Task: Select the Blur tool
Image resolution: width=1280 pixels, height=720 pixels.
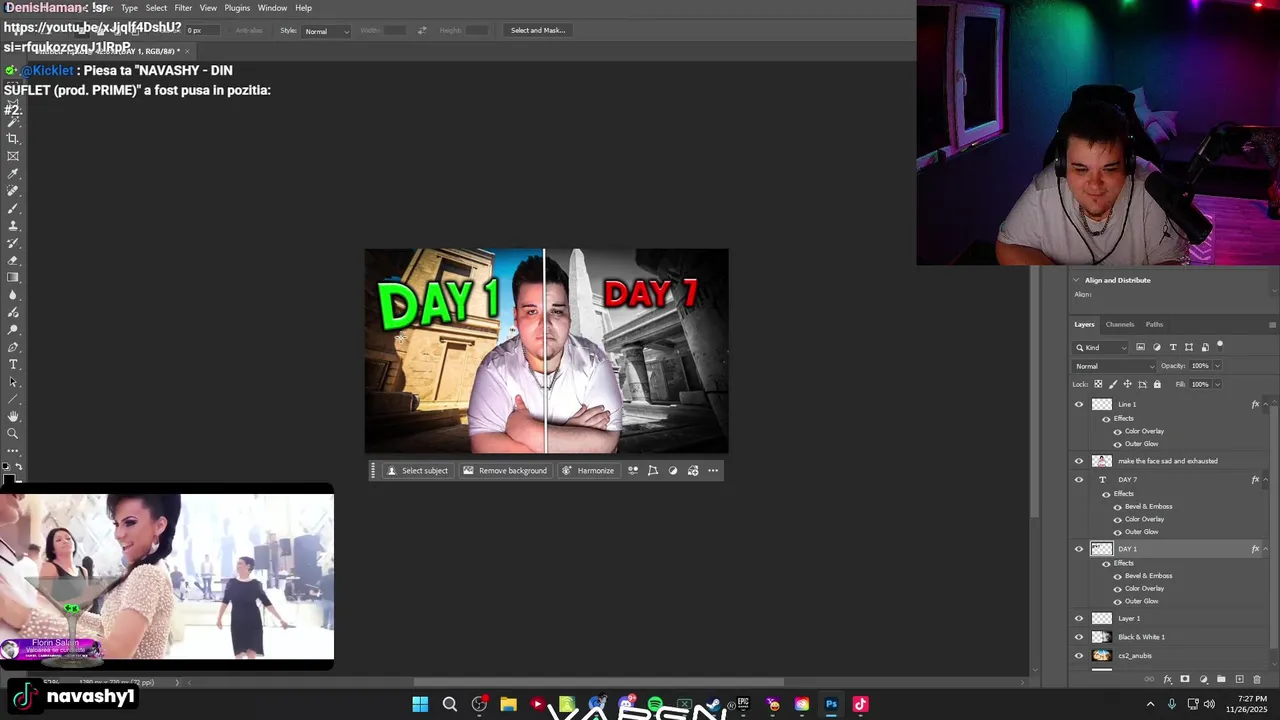Action: pyautogui.click(x=13, y=295)
